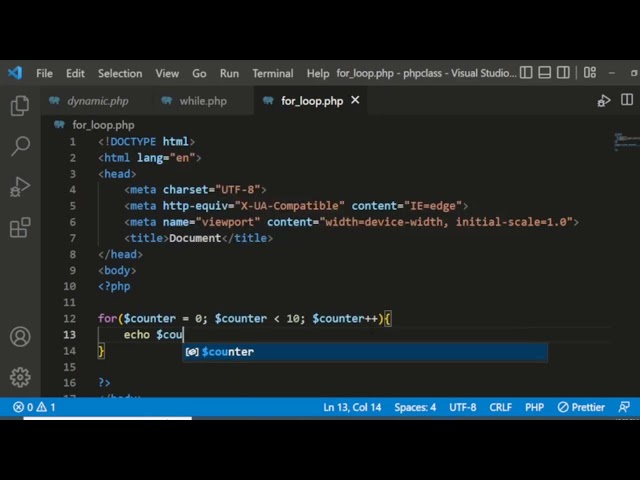This screenshot has width=640, height=480.
Task: Change file encoding UTF-8
Action: pos(462,407)
